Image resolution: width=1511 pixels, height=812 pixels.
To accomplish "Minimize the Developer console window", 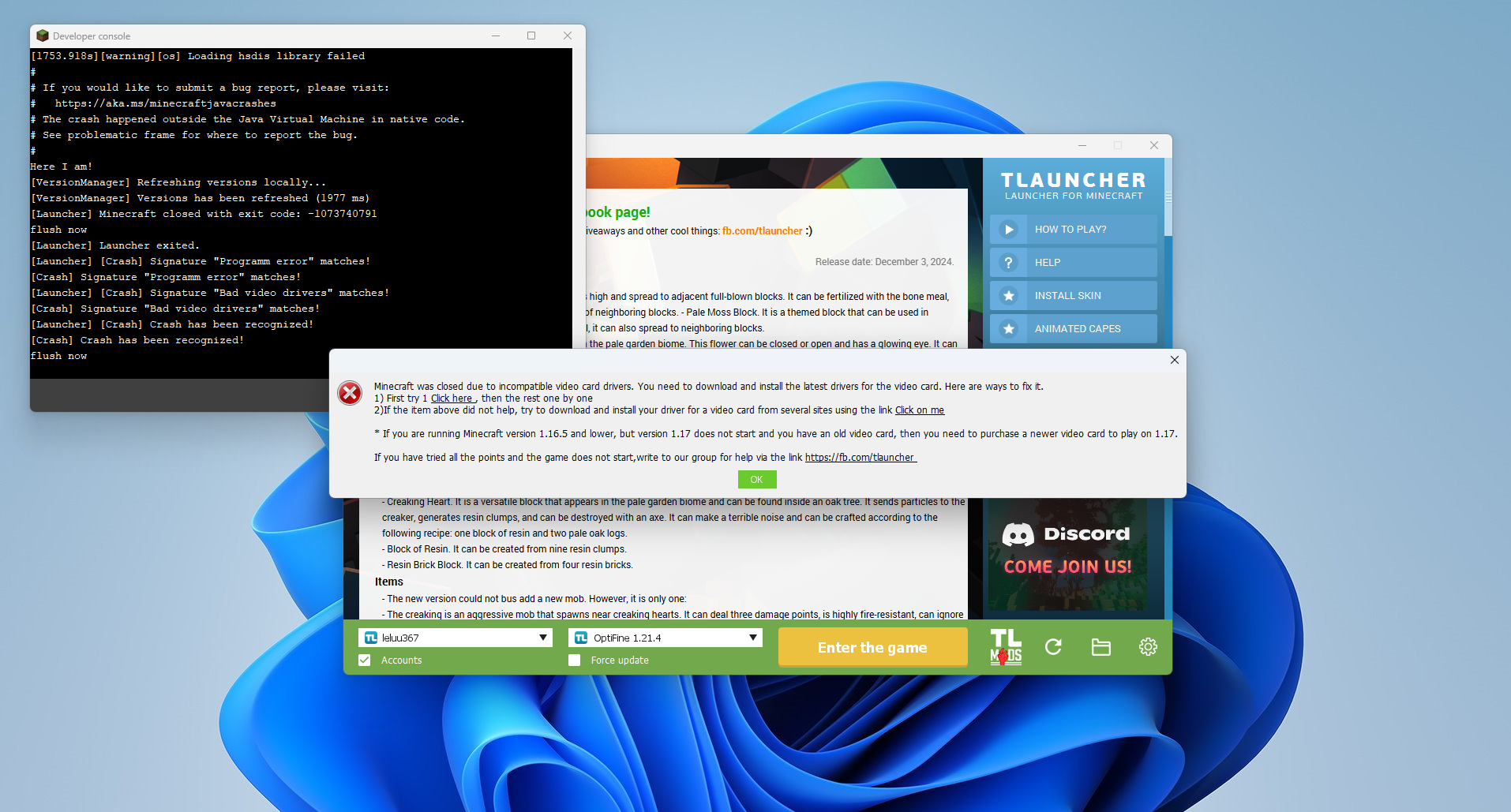I will point(496,36).
